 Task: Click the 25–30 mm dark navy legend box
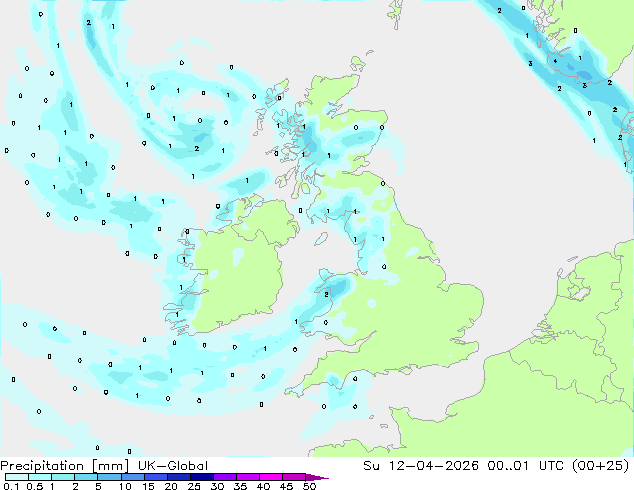click(201, 477)
